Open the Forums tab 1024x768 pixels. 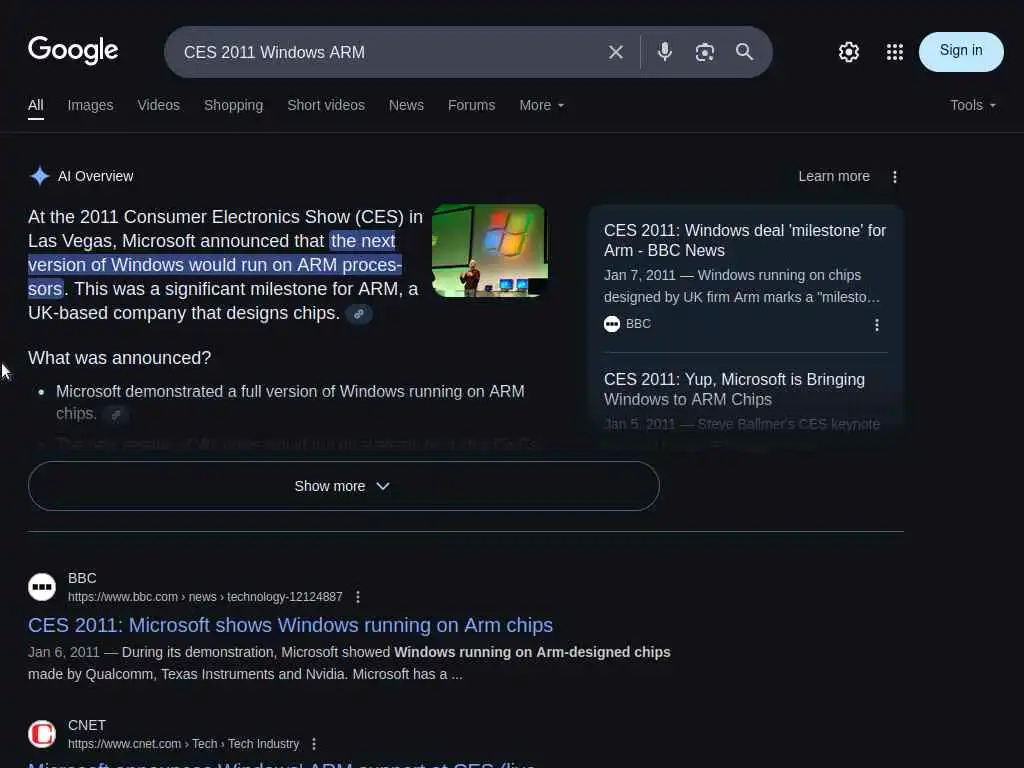pyautogui.click(x=472, y=106)
